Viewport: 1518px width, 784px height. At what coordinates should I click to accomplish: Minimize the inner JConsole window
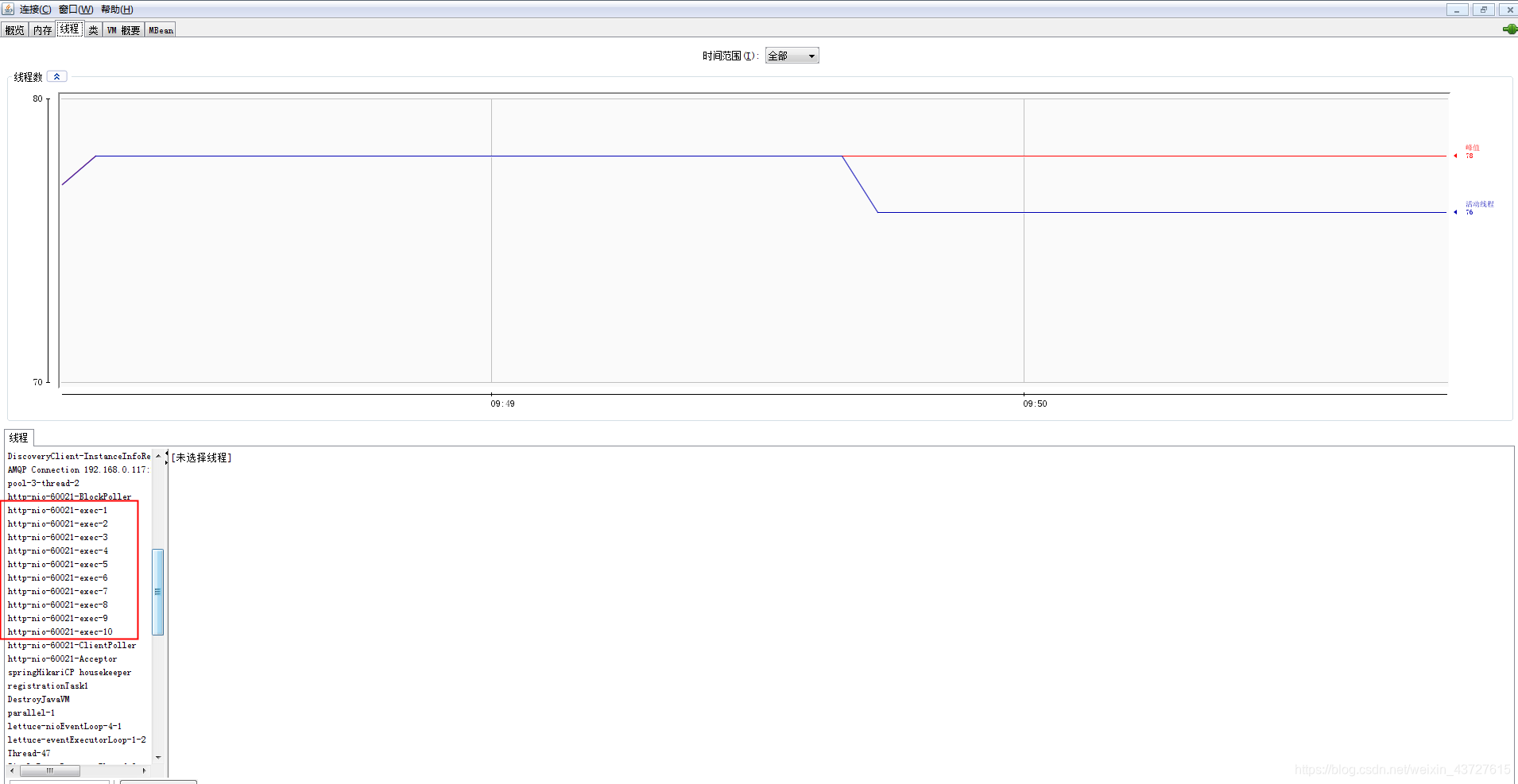[1457, 10]
